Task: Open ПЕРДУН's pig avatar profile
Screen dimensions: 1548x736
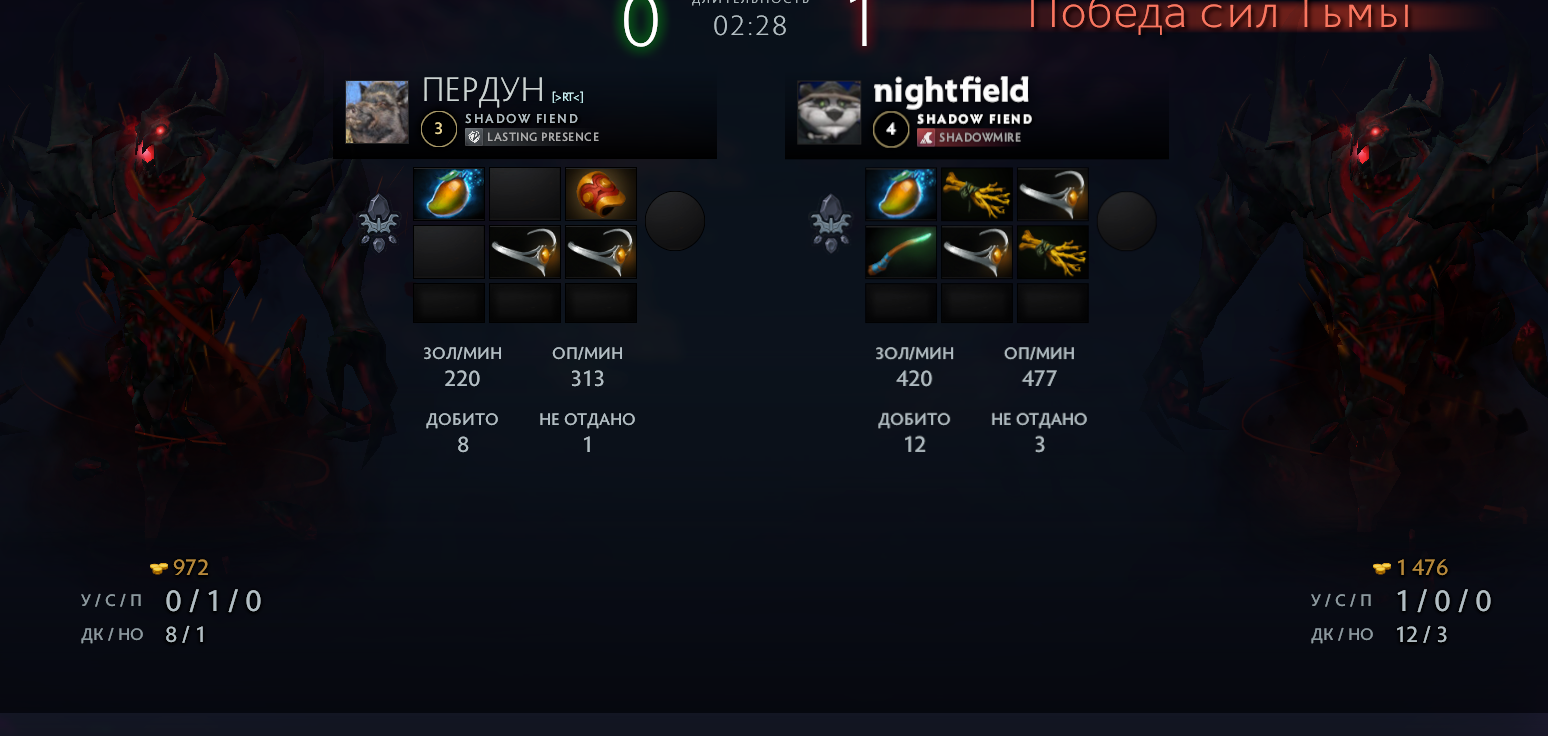Action: point(377,112)
